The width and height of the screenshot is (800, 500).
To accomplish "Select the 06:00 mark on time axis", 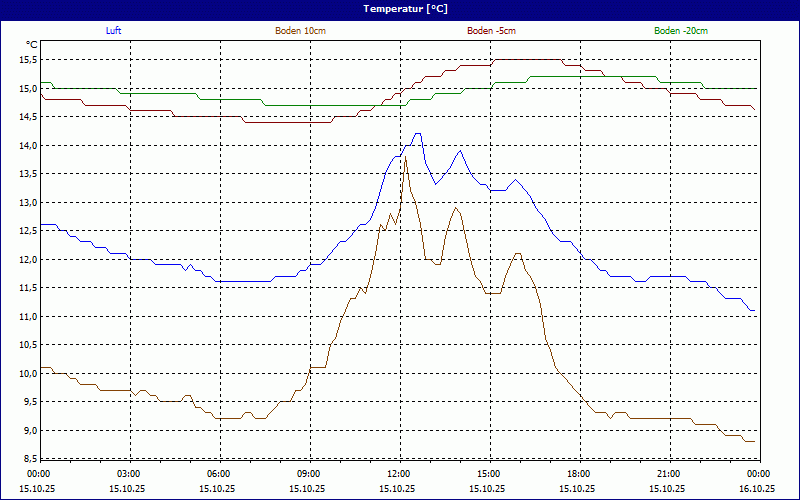I will pos(219,474).
